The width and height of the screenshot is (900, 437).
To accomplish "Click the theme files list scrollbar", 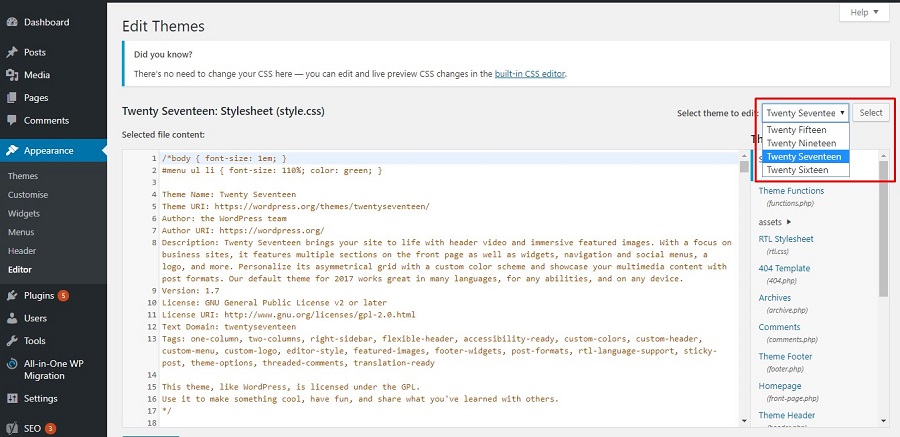I will [x=883, y=230].
